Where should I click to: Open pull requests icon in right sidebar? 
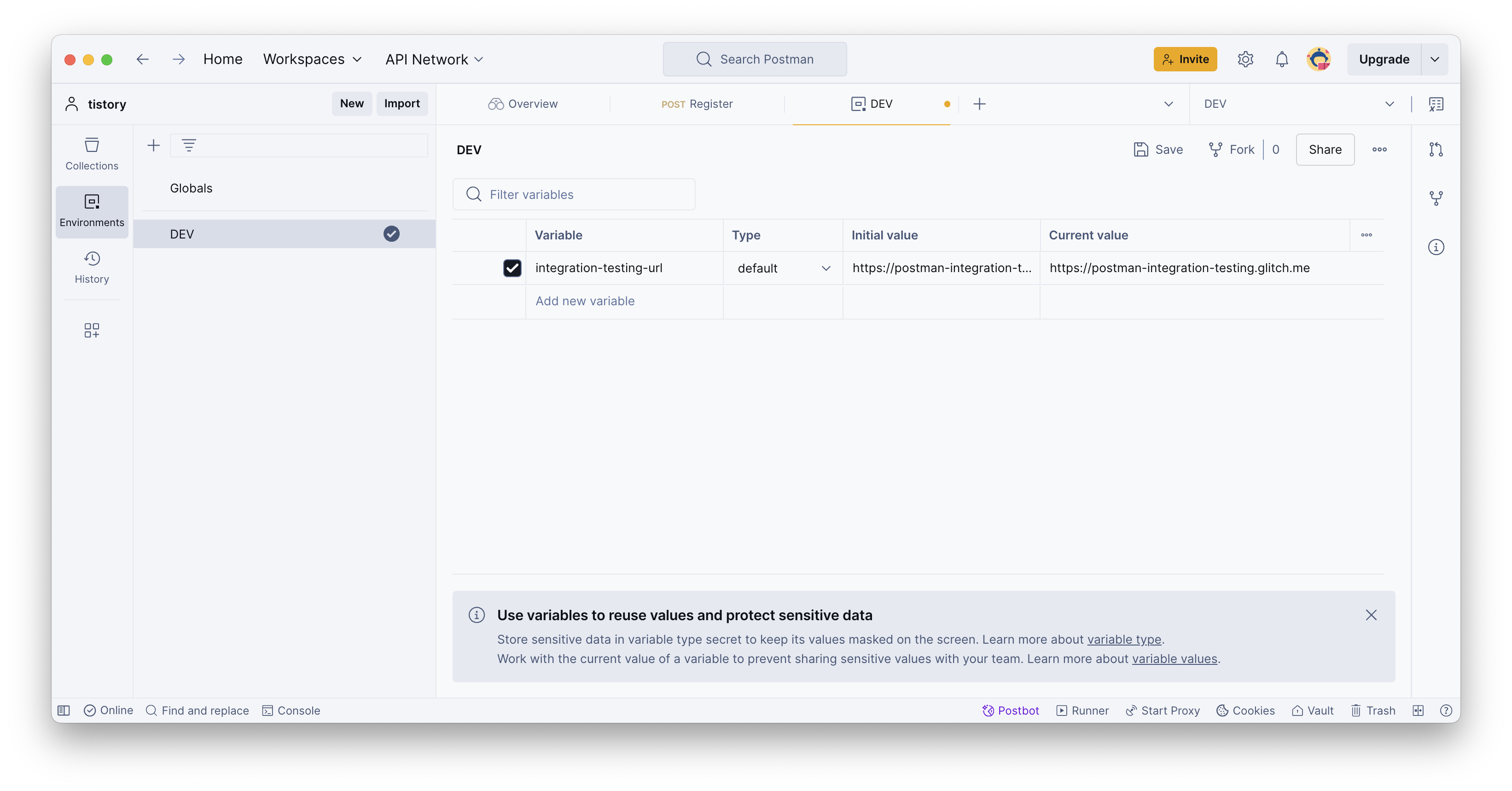(1436, 150)
